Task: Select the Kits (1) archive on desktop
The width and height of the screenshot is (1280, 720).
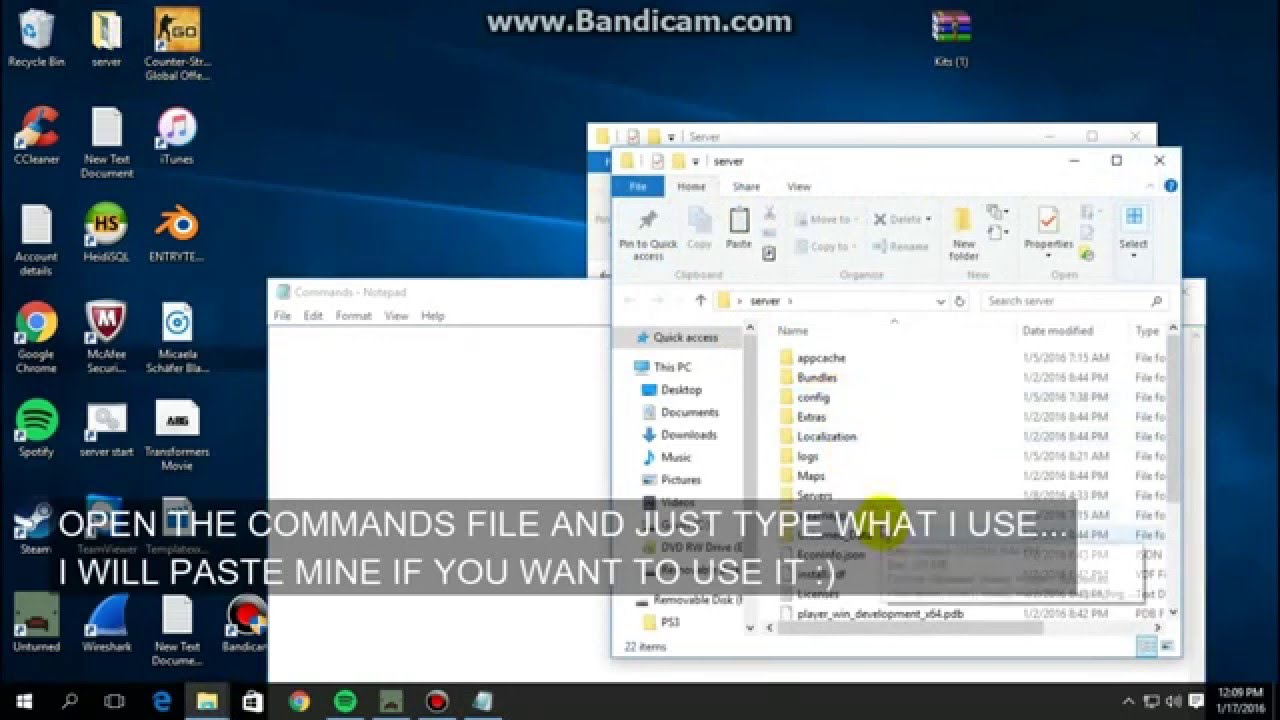Action: (x=951, y=38)
